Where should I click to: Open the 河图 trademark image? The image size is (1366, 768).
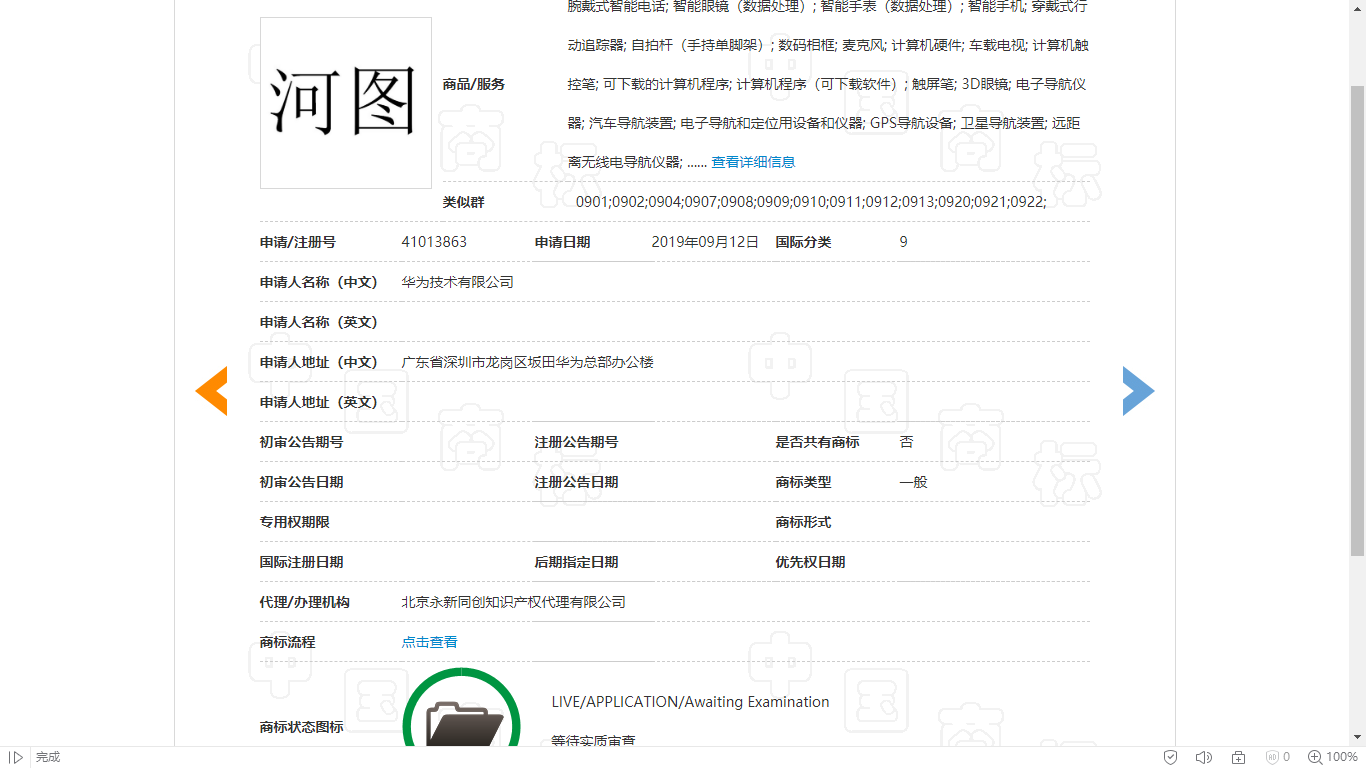click(346, 103)
